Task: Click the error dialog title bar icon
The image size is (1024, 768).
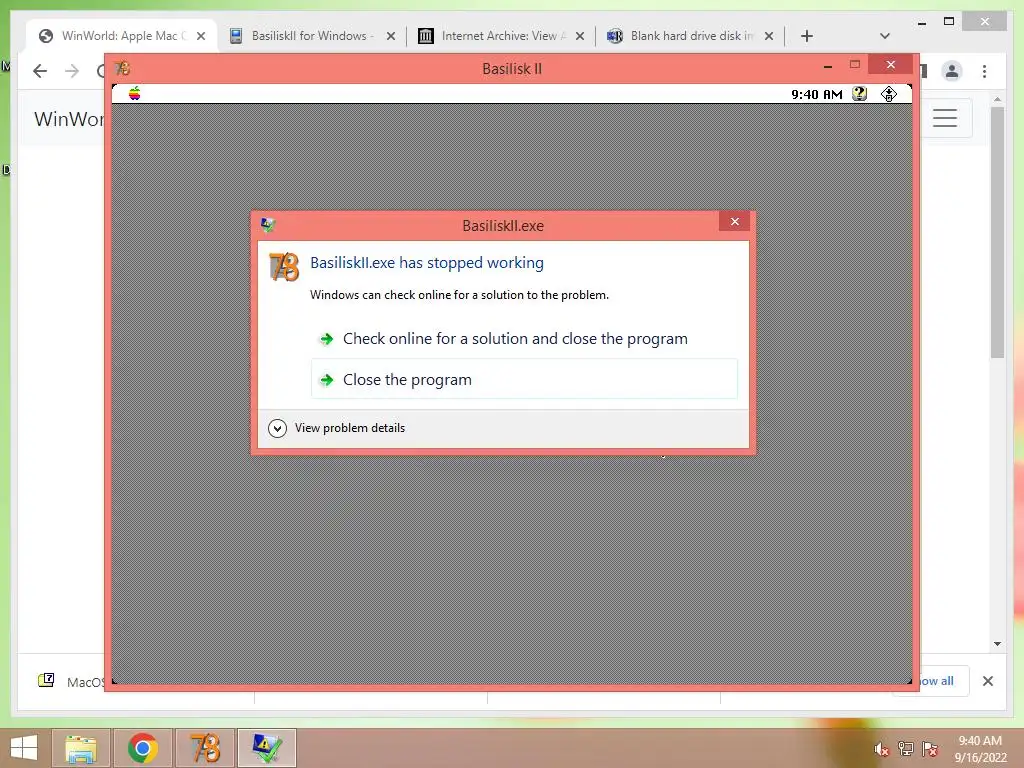Action: (268, 225)
